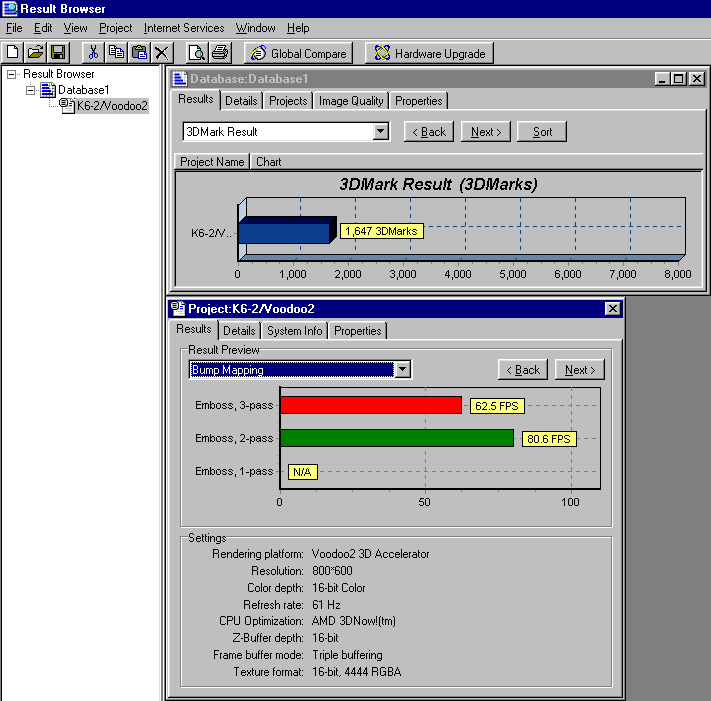This screenshot has width=711, height=701.
Task: Click the Voodoo2 3D Accelerator text
Action: [370, 554]
